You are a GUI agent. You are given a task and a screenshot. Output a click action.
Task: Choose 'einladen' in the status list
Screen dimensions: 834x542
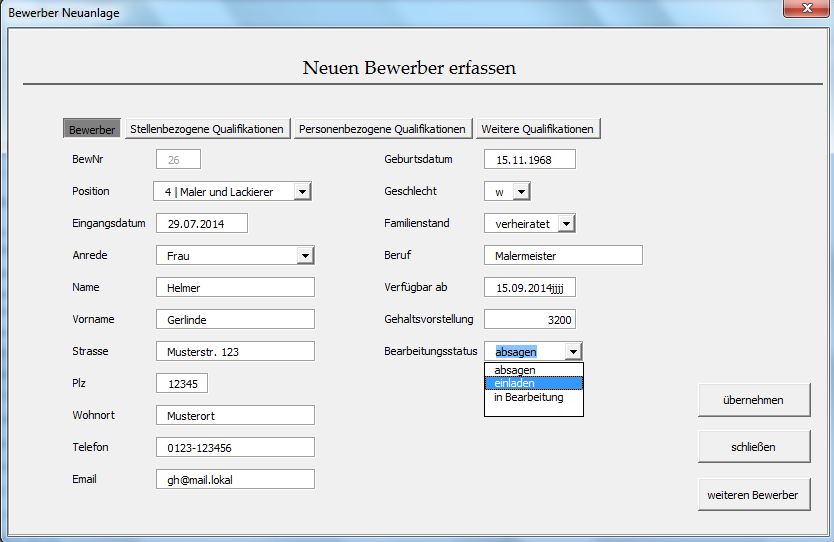(x=515, y=383)
